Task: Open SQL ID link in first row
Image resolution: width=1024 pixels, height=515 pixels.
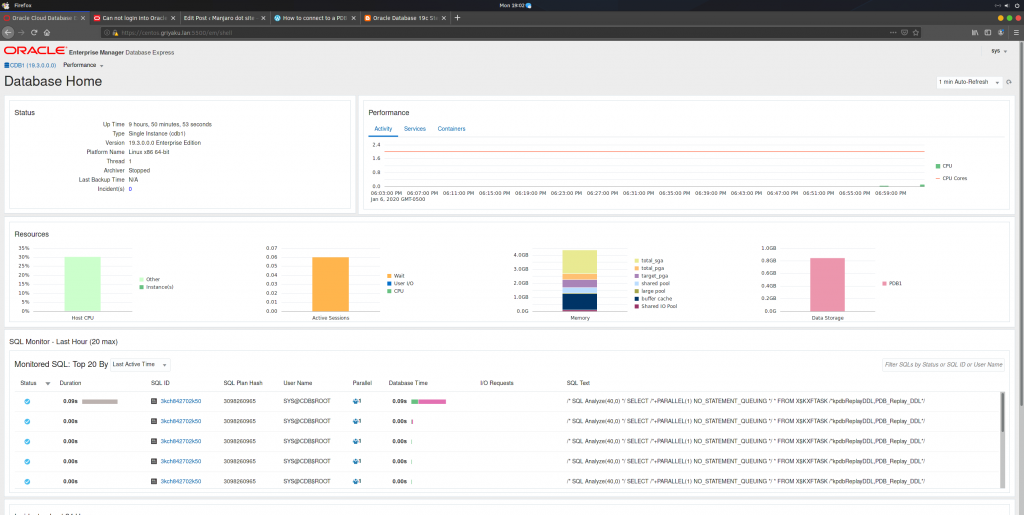Action: 181,401
